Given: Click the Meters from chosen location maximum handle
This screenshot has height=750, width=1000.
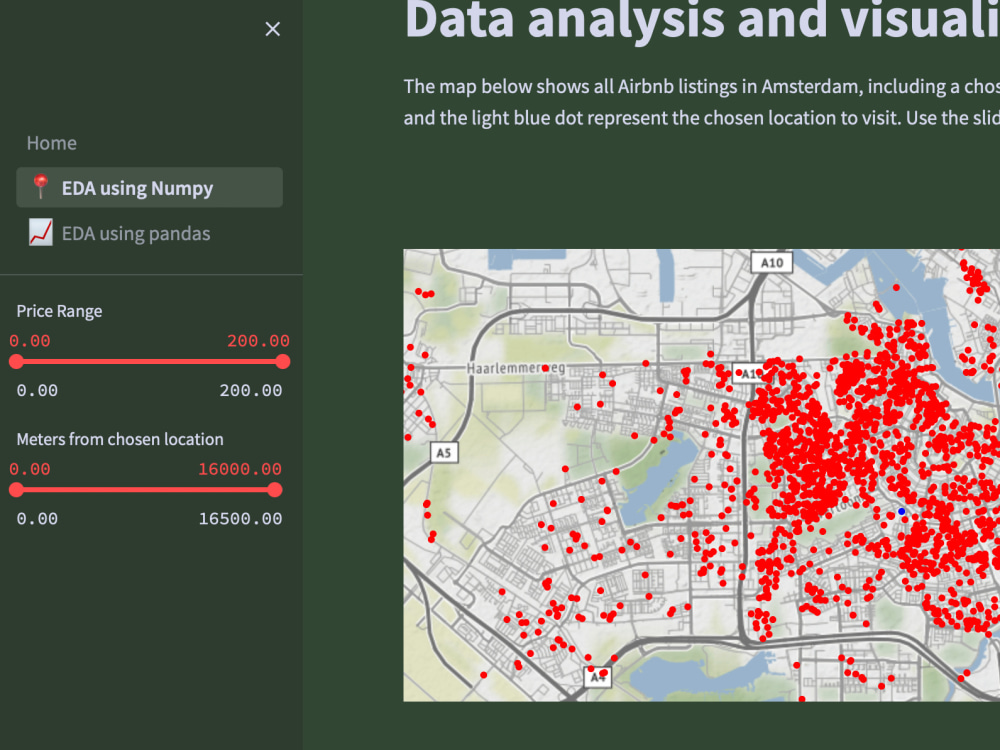Looking at the screenshot, I should click(275, 490).
